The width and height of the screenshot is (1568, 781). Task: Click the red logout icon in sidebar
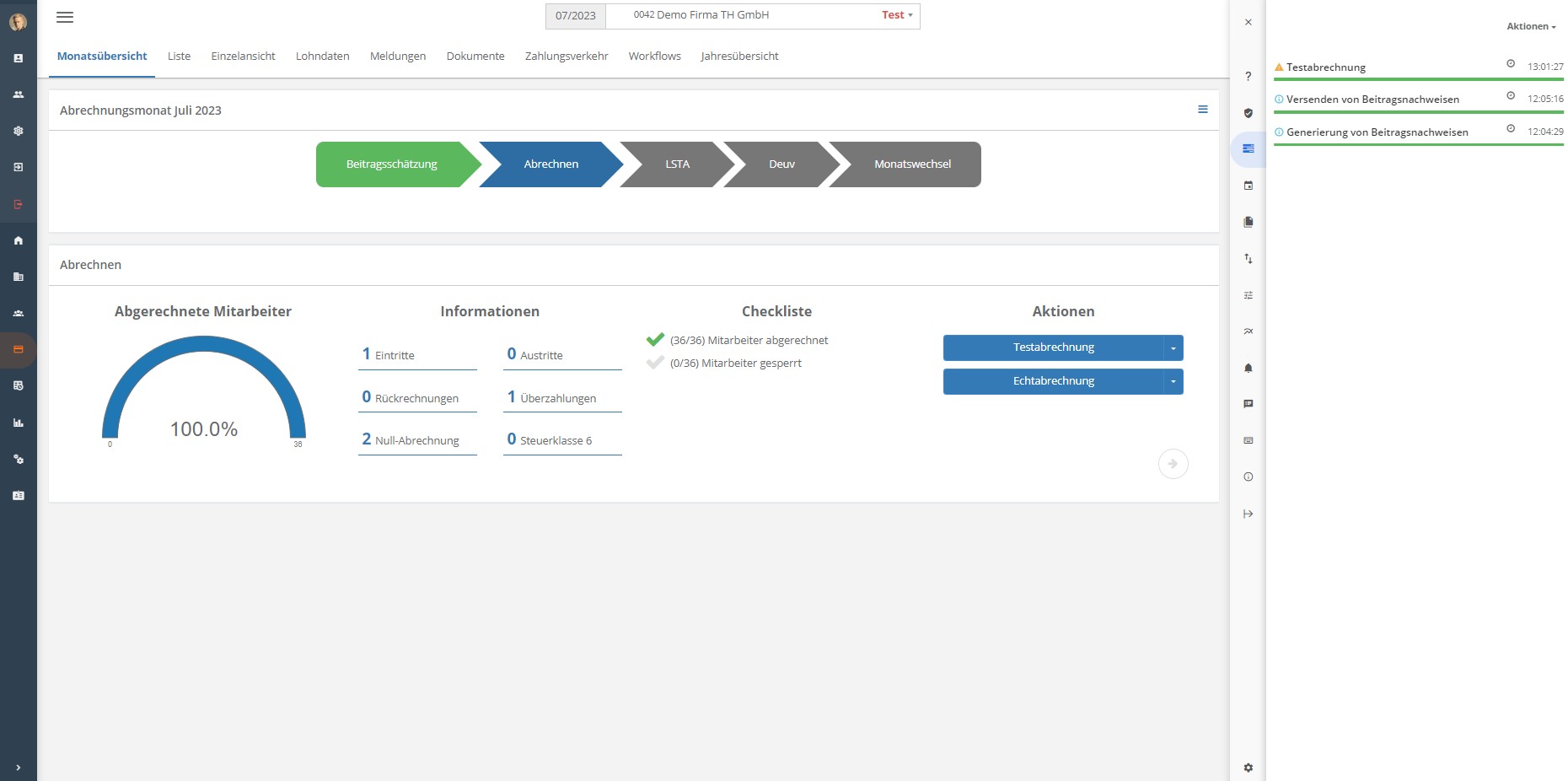tap(19, 204)
